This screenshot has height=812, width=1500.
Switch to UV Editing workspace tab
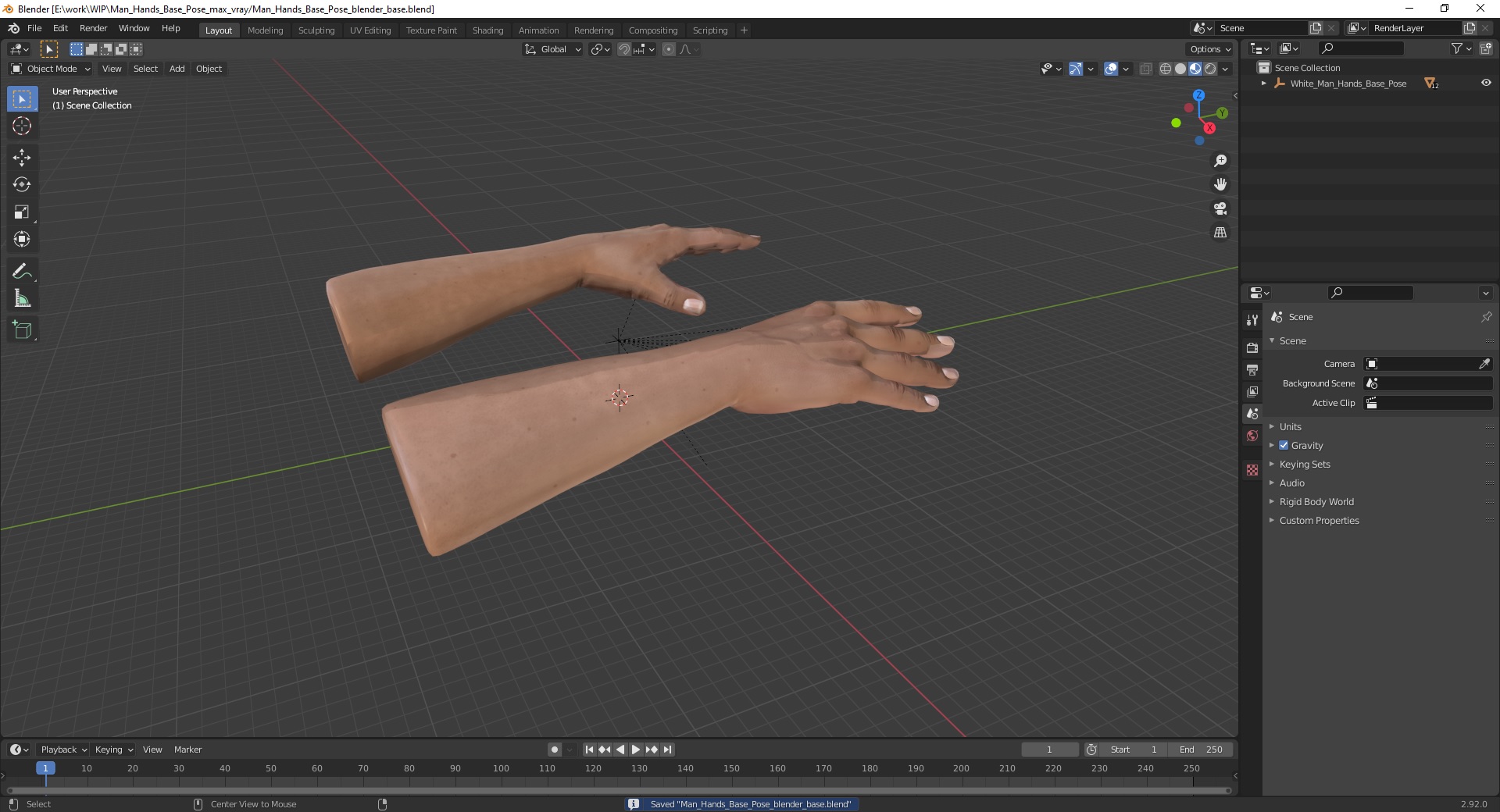(370, 30)
